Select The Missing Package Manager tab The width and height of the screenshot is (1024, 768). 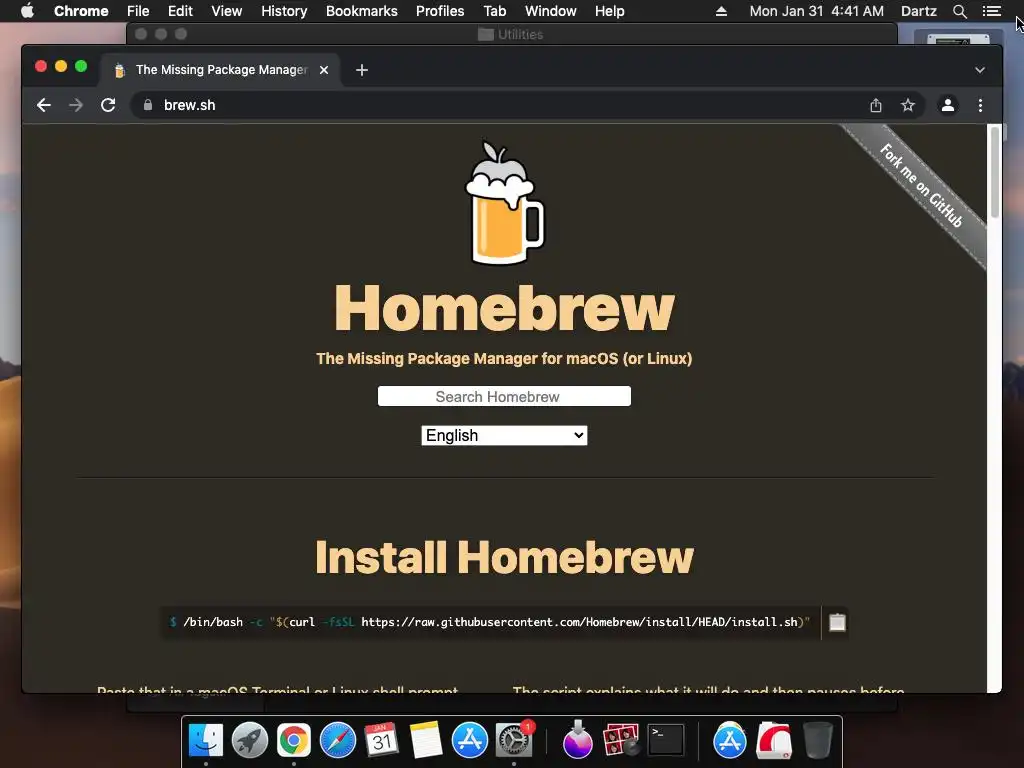[x=220, y=70]
